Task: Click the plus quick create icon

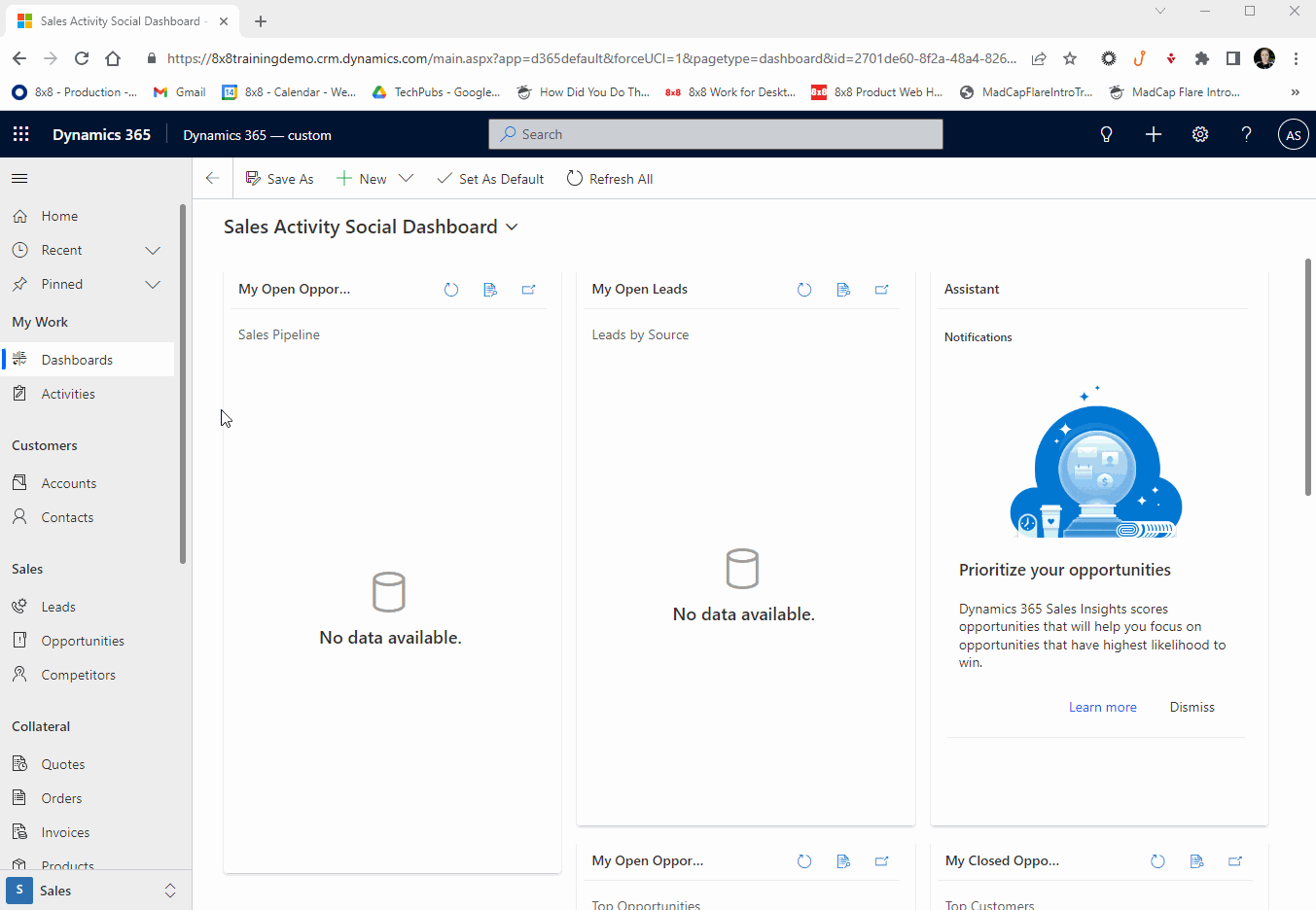Action: [x=1154, y=134]
